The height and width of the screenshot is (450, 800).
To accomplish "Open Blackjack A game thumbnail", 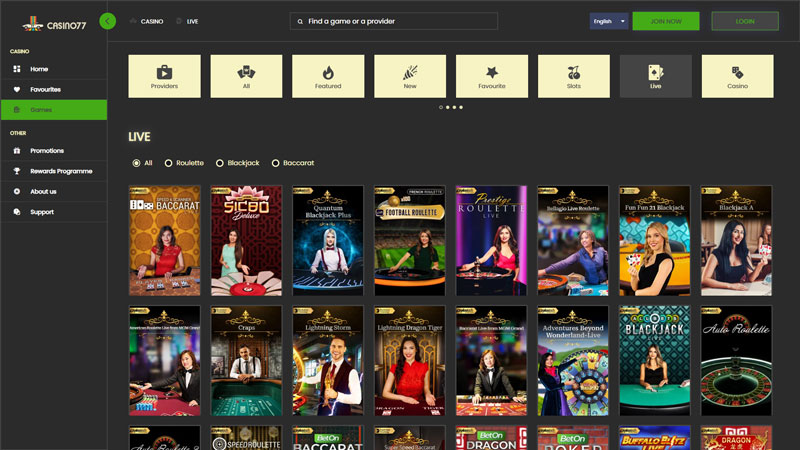I will (736, 240).
